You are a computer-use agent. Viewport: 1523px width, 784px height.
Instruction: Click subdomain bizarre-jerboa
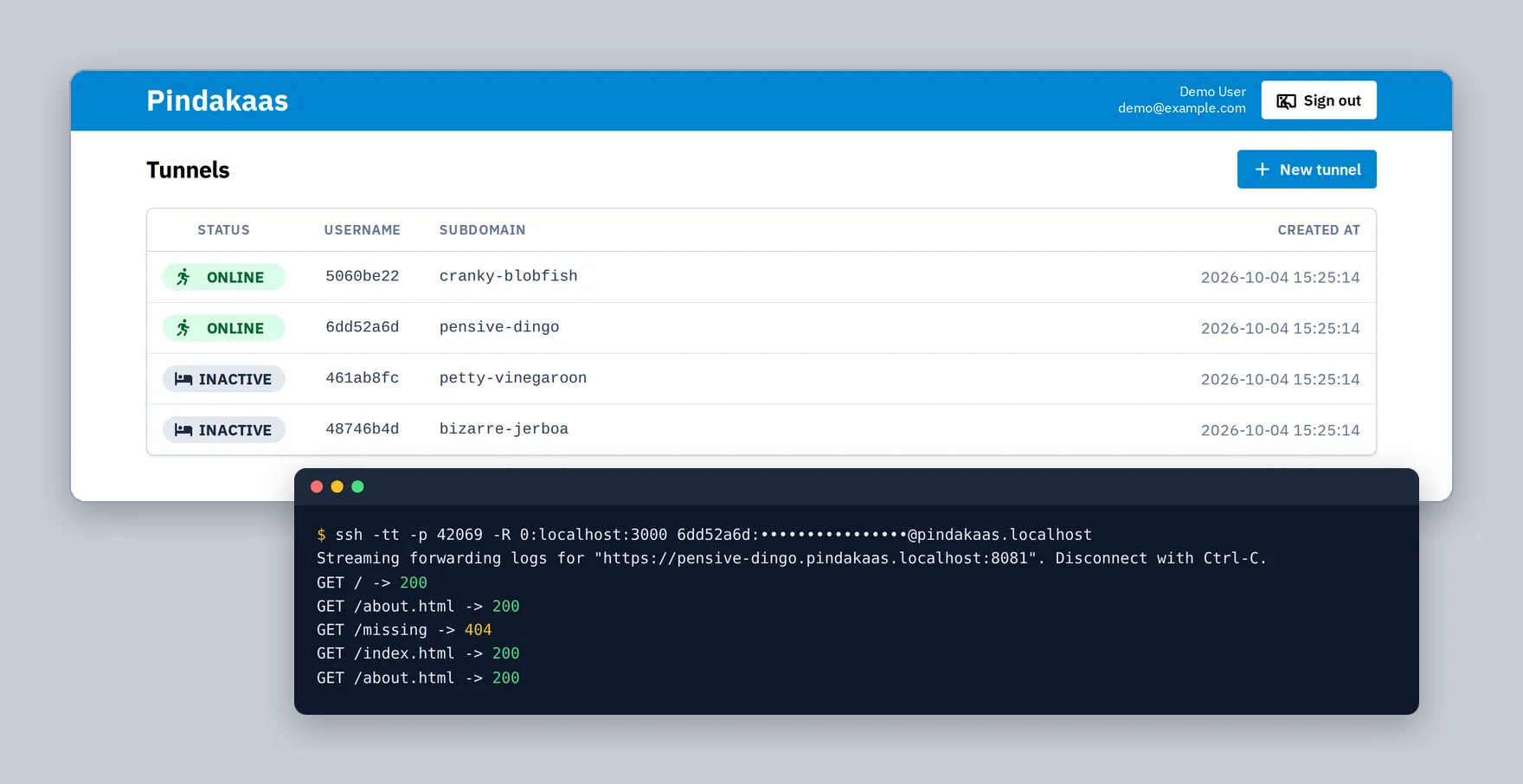tap(504, 429)
